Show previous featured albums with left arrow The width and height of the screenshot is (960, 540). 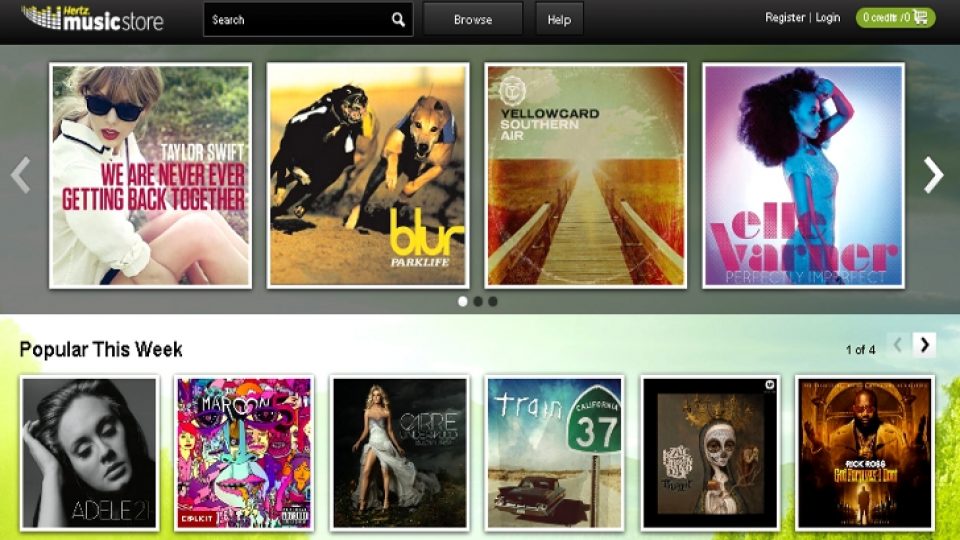(21, 175)
